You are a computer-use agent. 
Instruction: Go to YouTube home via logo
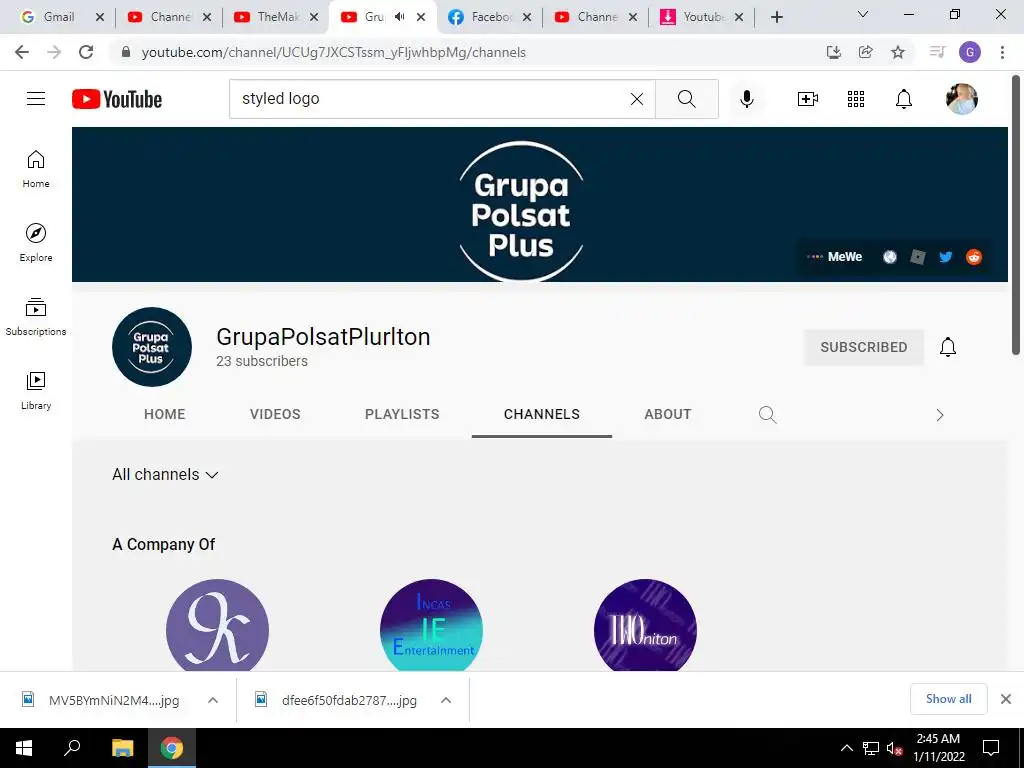pyautogui.click(x=117, y=99)
